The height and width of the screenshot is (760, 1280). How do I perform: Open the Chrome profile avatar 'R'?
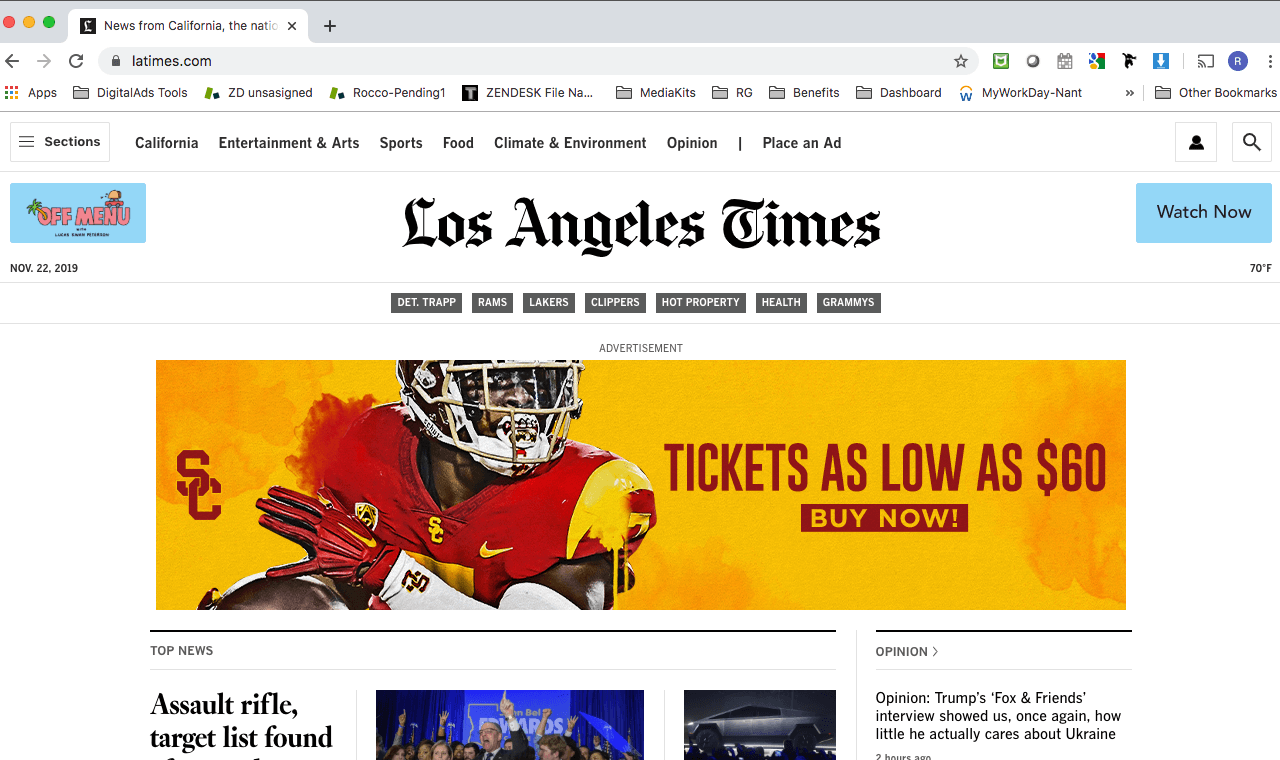(x=1238, y=61)
